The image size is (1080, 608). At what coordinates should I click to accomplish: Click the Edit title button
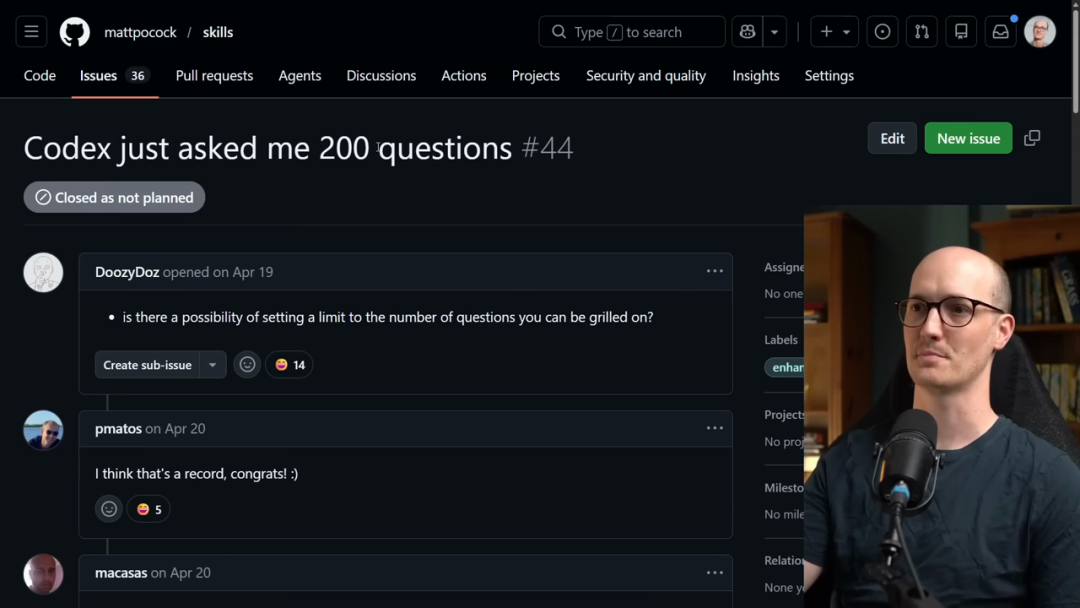(x=892, y=138)
